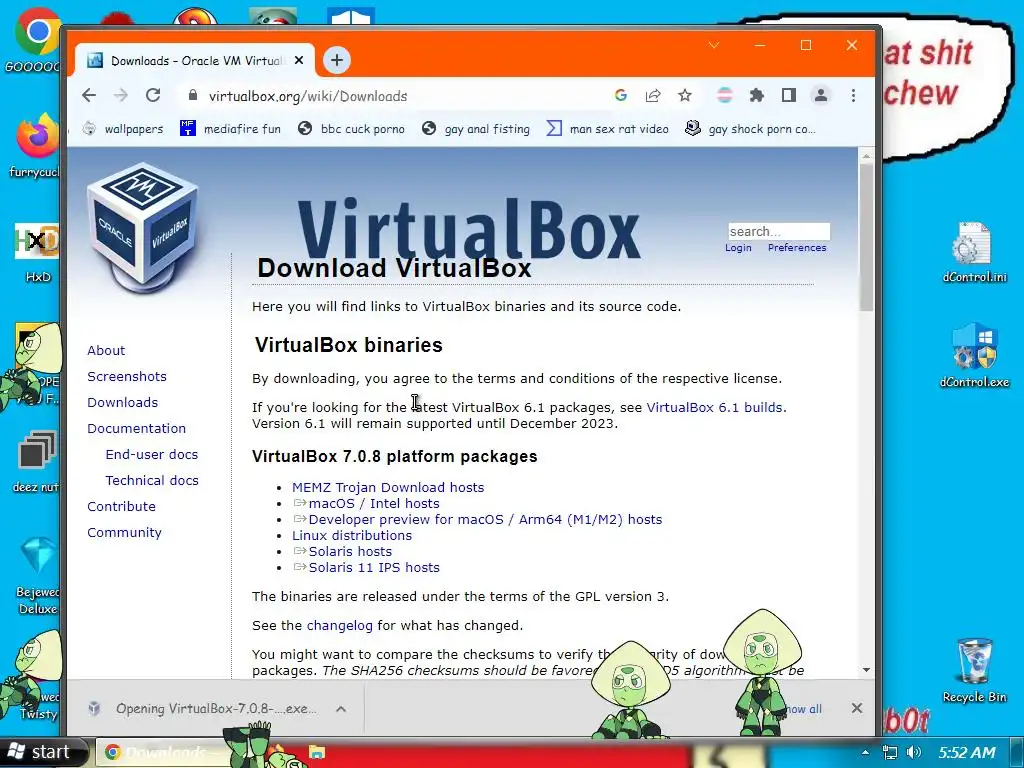Open a new tab with plus button
The width and height of the screenshot is (1024, 768).
[337, 60]
